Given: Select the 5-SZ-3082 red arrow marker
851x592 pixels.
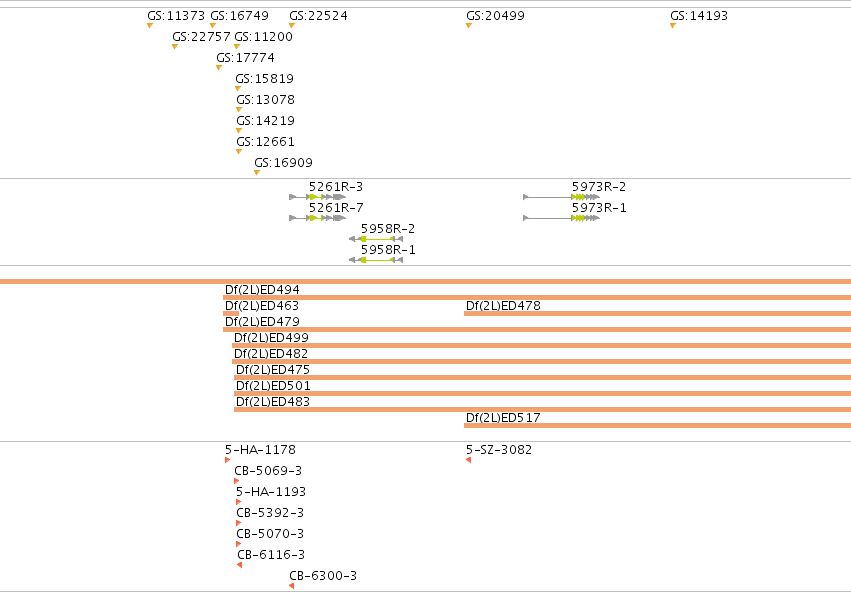Looking at the screenshot, I should click(468, 460).
